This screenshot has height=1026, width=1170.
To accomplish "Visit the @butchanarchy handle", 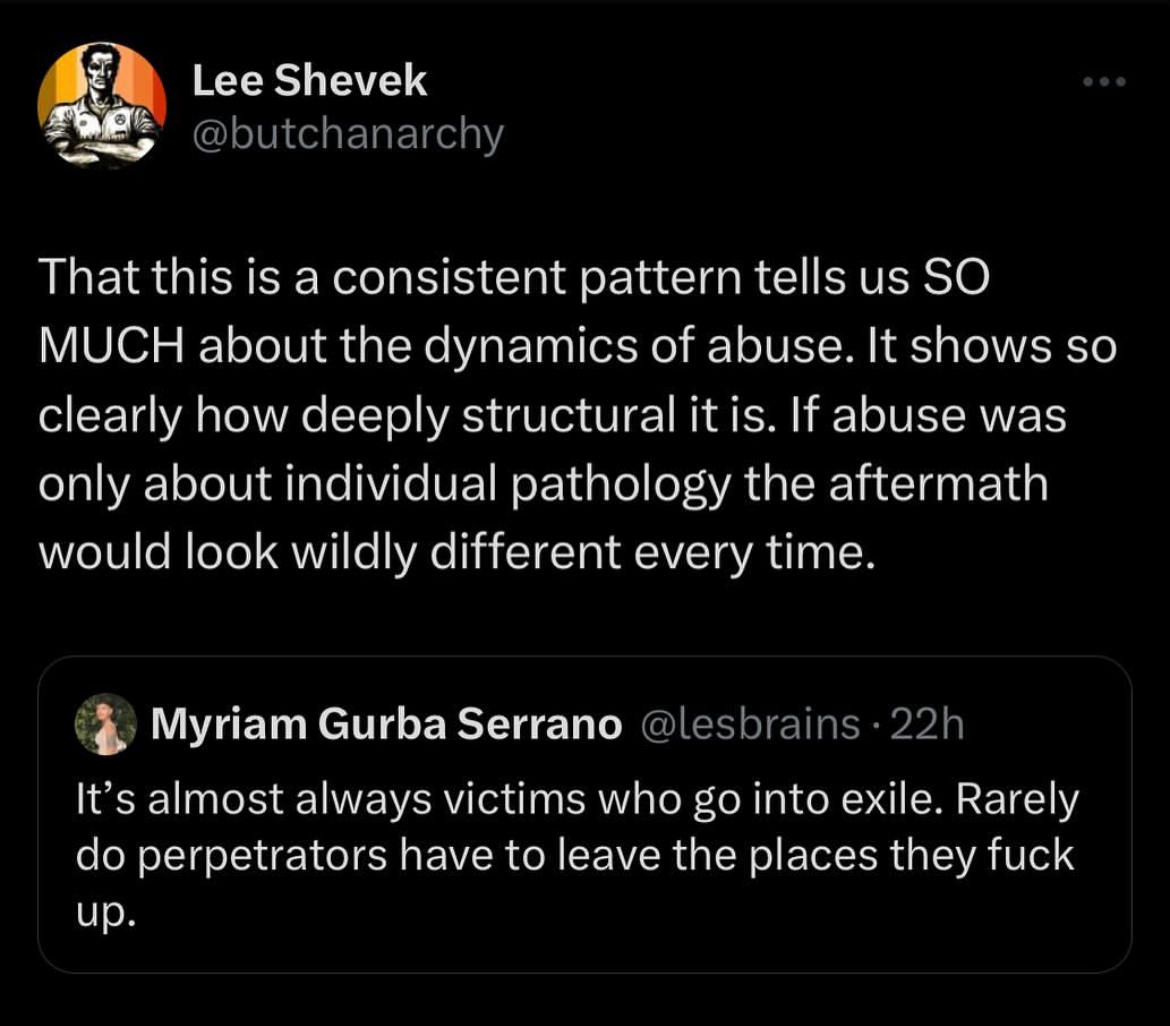I will (347, 134).
